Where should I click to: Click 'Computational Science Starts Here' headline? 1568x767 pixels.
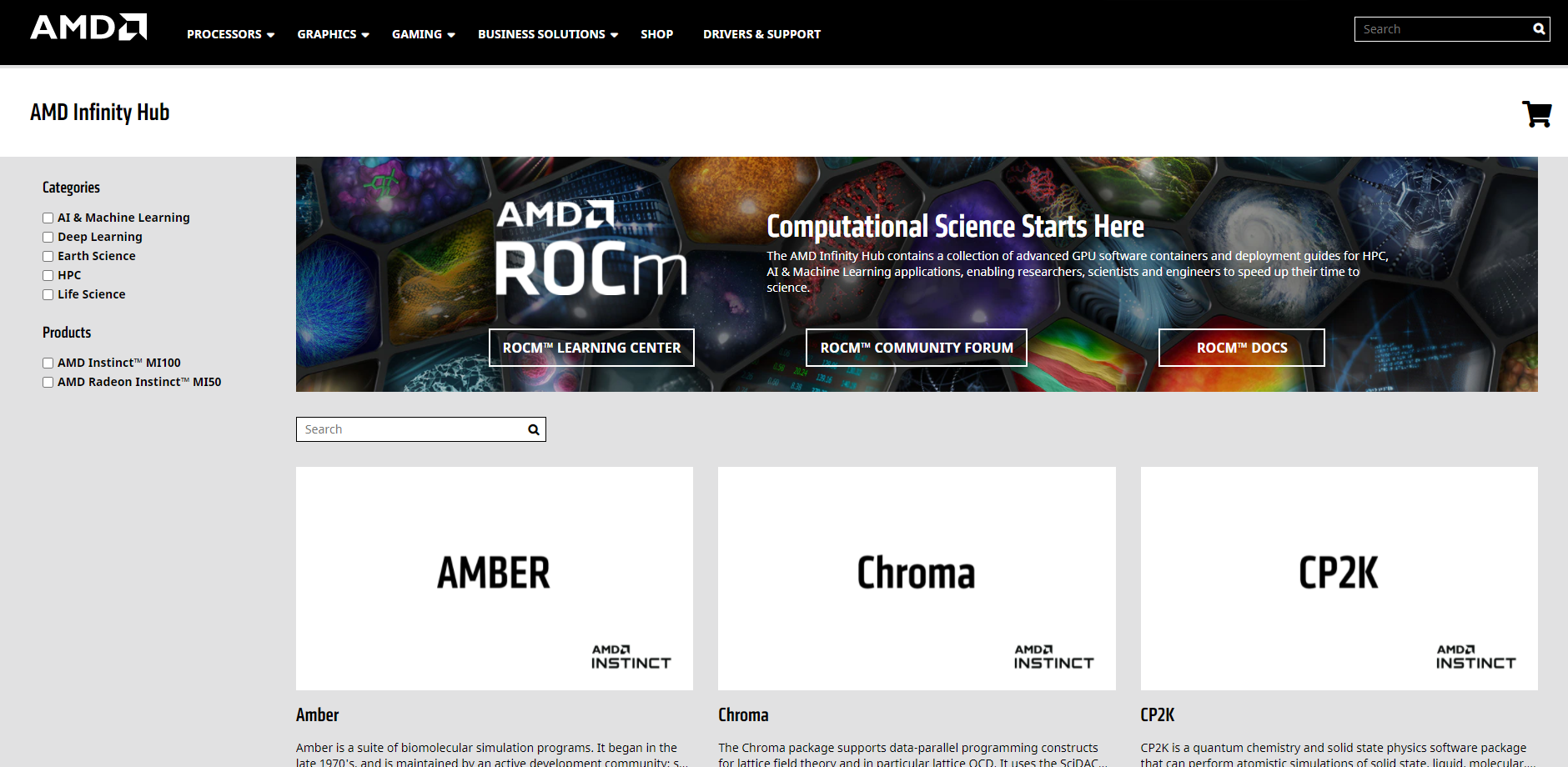tap(955, 227)
